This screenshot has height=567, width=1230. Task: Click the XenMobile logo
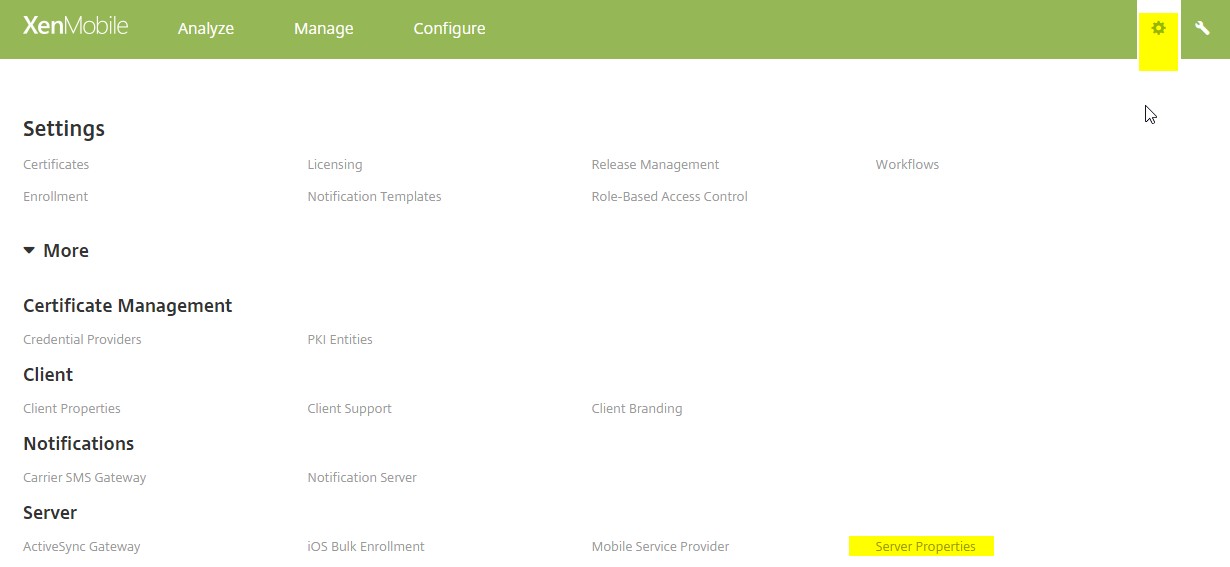(x=76, y=27)
